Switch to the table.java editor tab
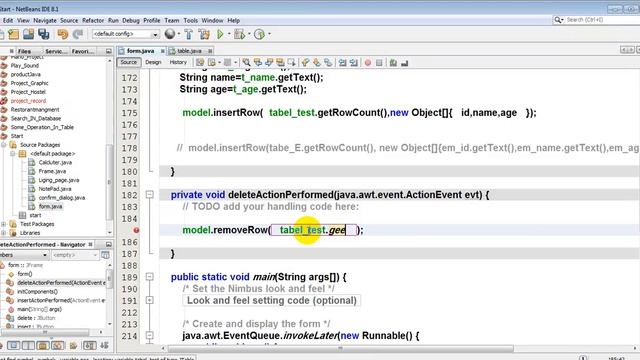This screenshot has height=360, width=640. [x=189, y=51]
